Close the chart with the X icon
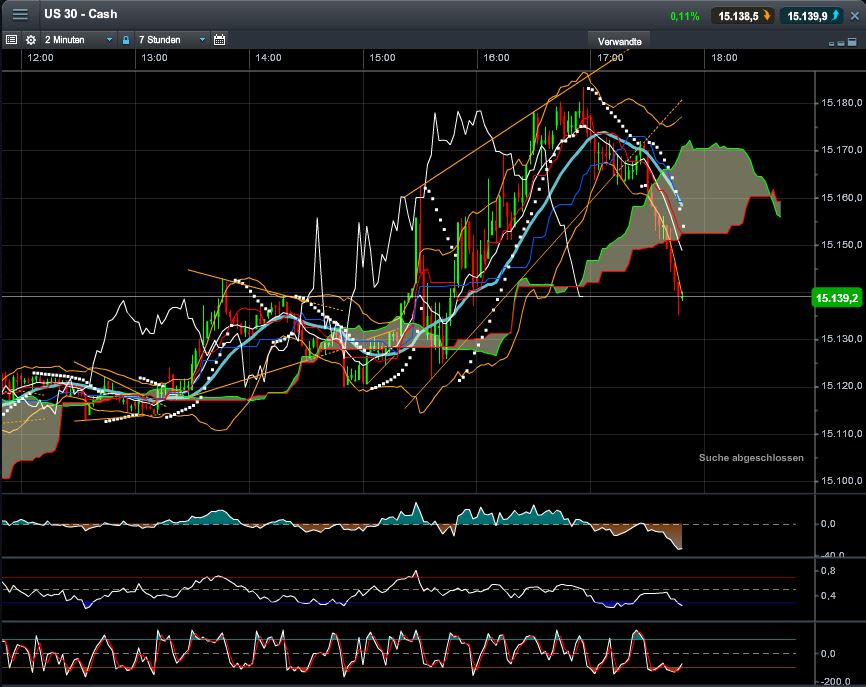This screenshot has width=866, height=687. click(x=853, y=16)
